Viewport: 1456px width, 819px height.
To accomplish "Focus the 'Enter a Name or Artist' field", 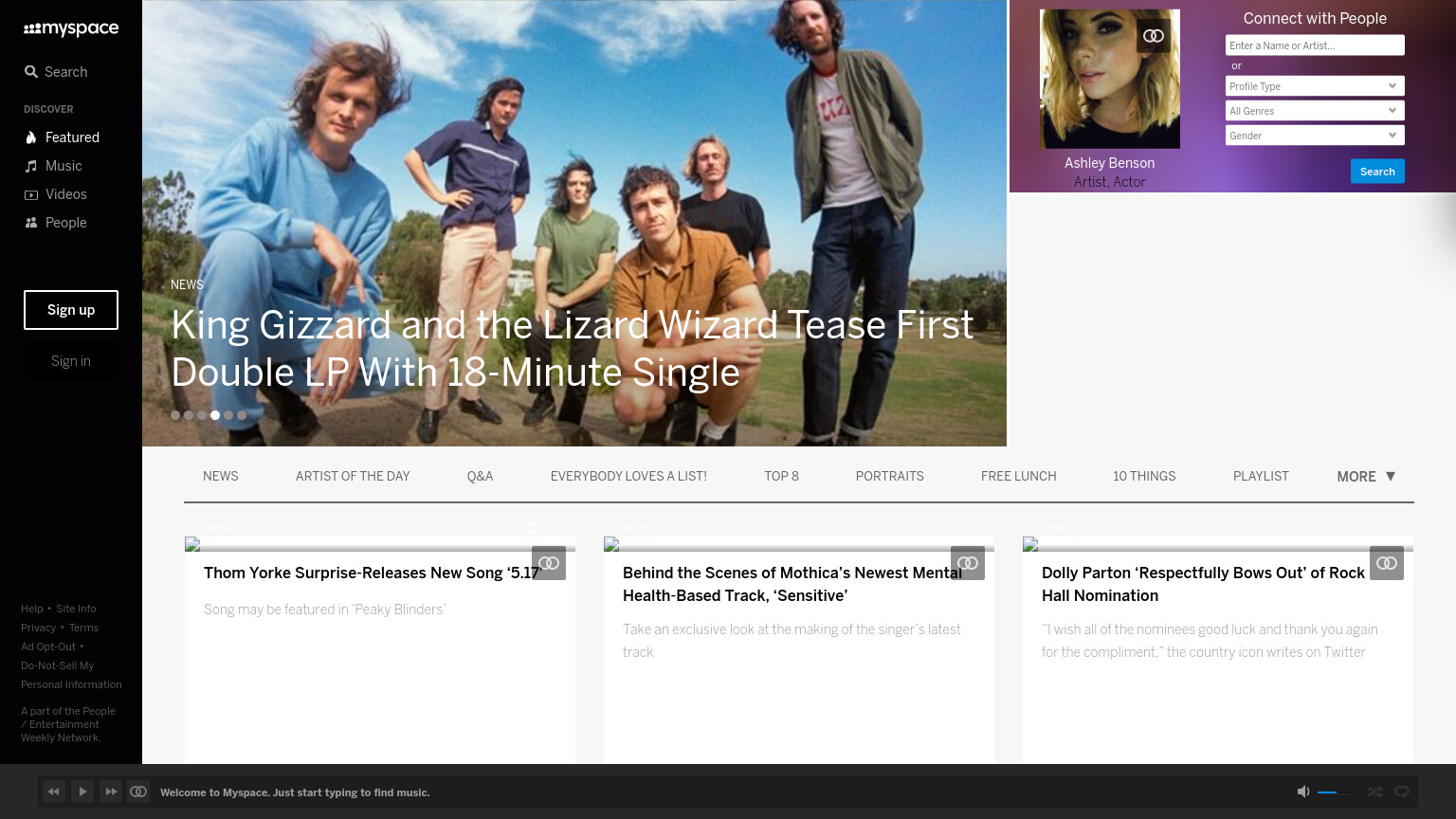I will click(x=1315, y=45).
